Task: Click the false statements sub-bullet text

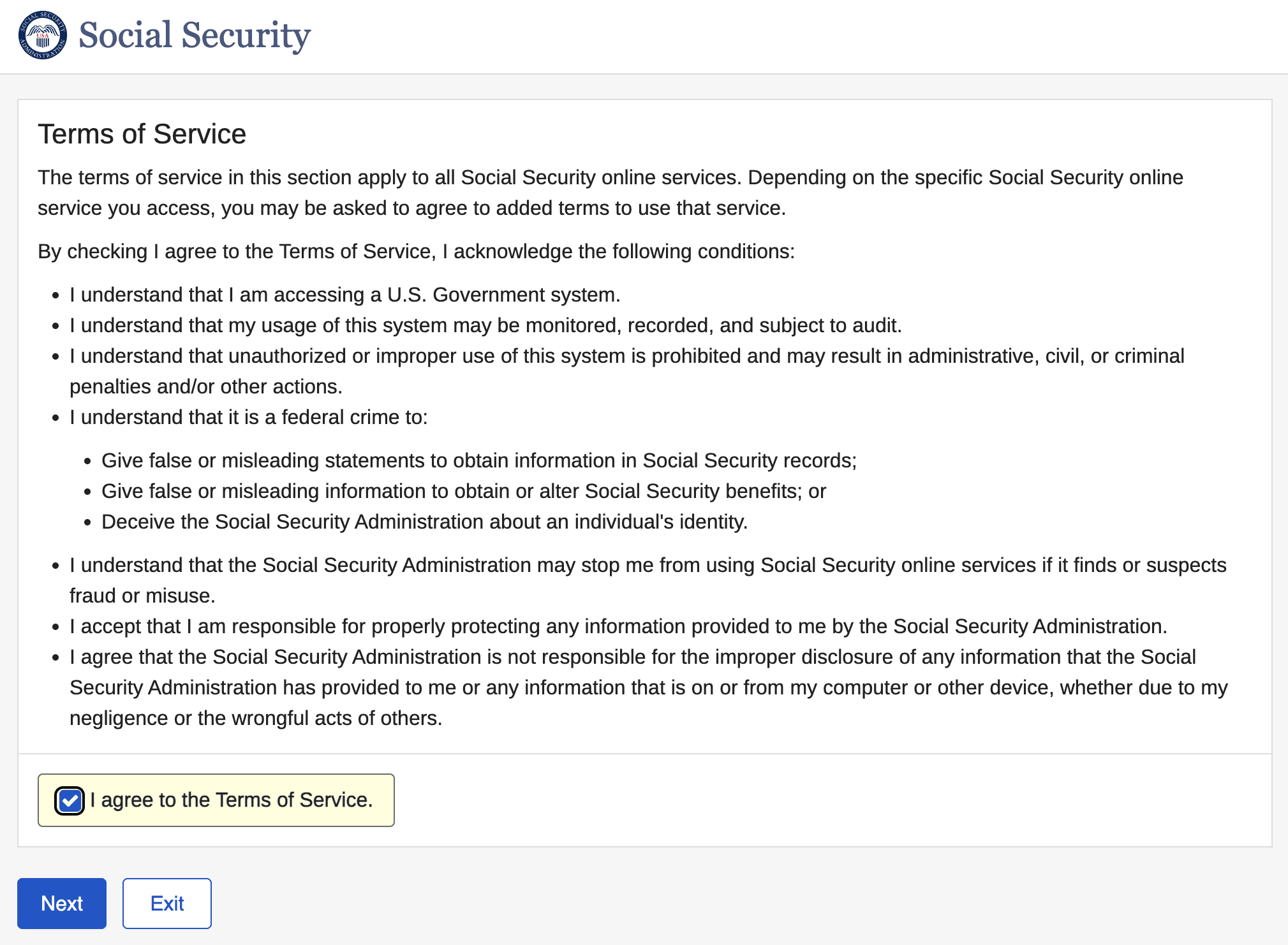Action: pyautogui.click(x=479, y=460)
